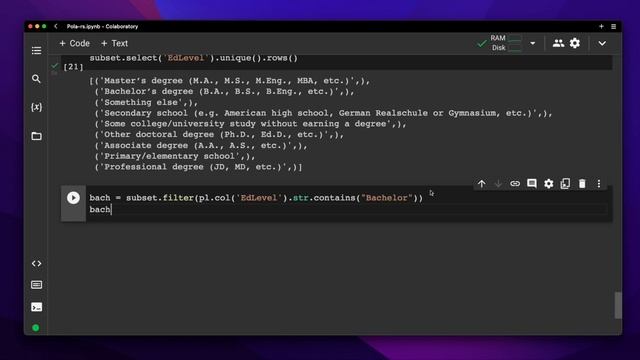Delete the selected cell

click(x=582, y=184)
